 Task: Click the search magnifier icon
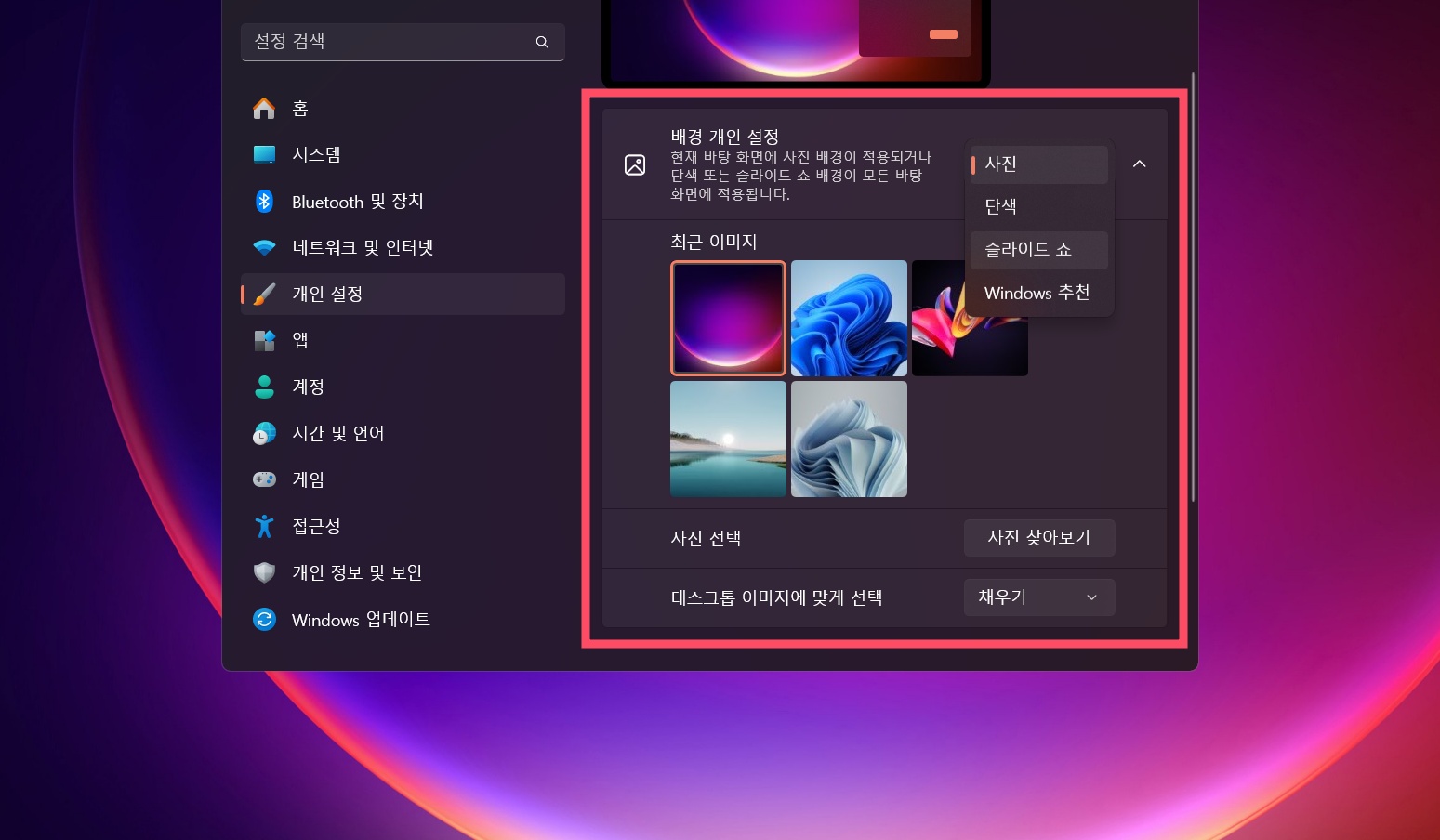click(x=542, y=42)
